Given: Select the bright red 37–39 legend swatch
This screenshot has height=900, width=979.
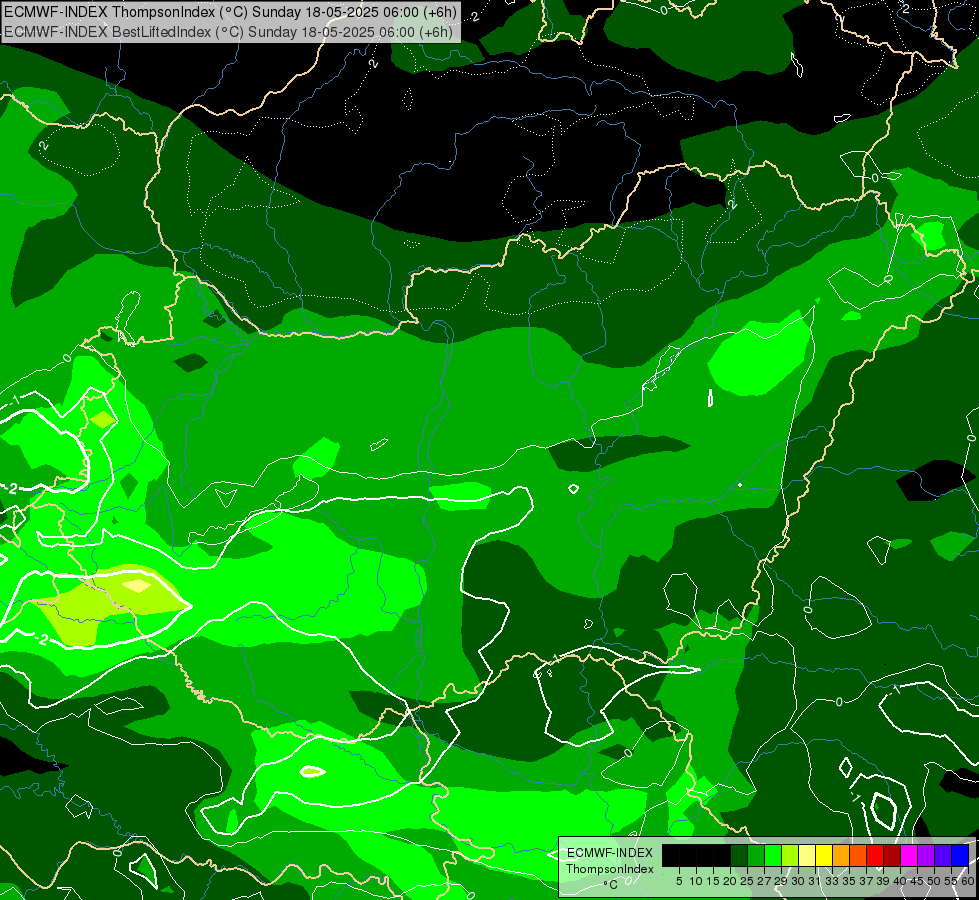Looking at the screenshot, I should (x=875, y=855).
